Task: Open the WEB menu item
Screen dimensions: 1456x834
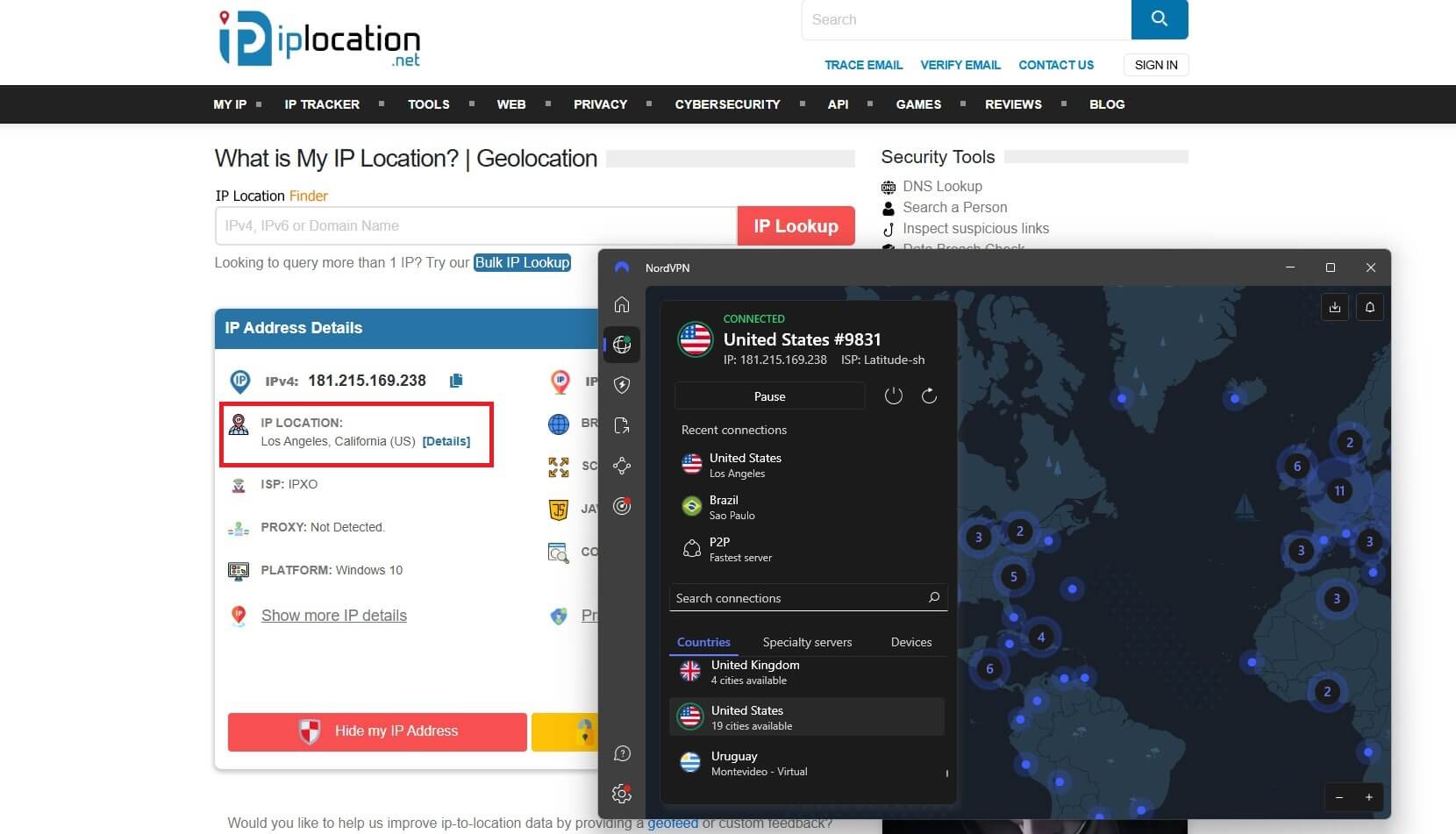Action: pos(511,104)
